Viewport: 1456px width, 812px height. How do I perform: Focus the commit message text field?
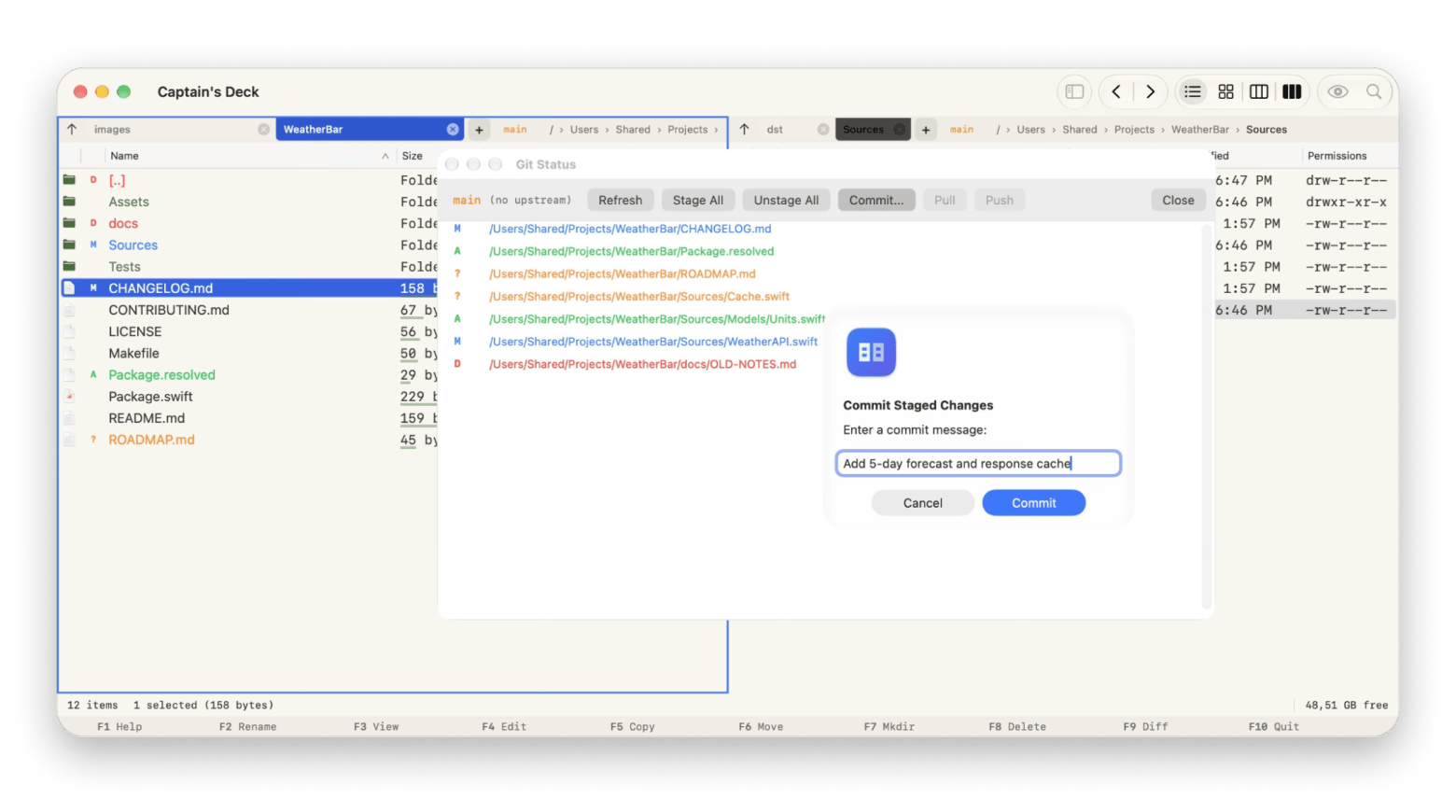(978, 463)
